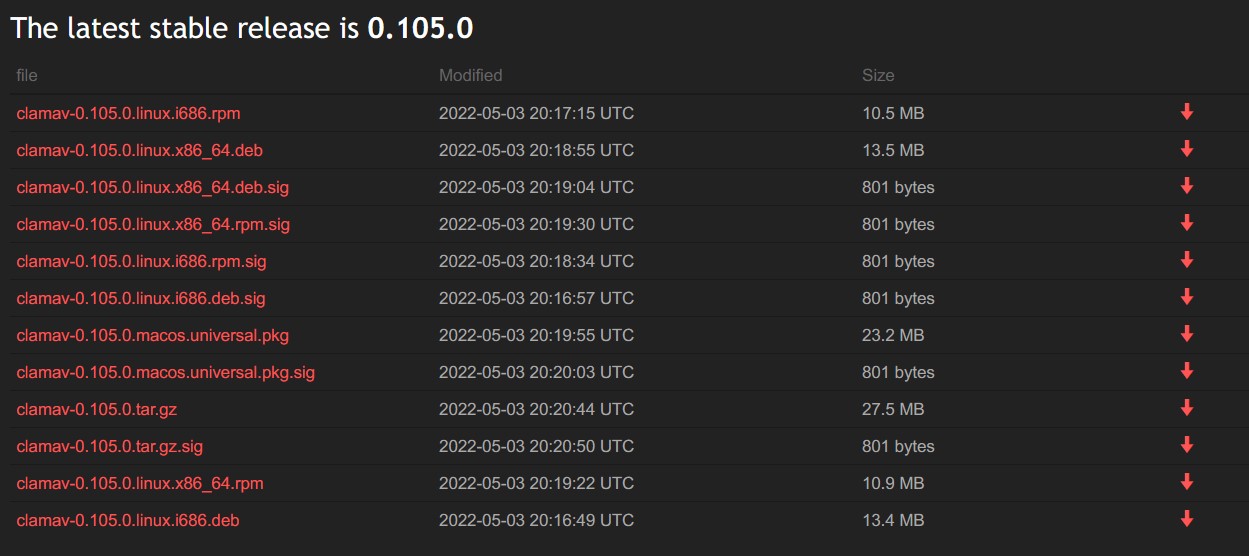This screenshot has height=556, width=1249.
Task: Click the 'Size' column header
Action: tap(878, 75)
